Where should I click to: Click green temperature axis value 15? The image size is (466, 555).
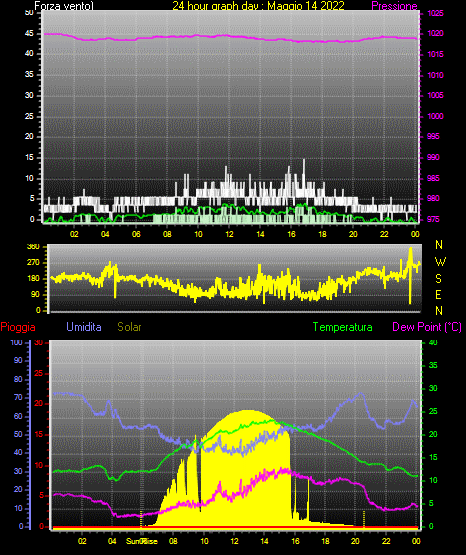433,458
